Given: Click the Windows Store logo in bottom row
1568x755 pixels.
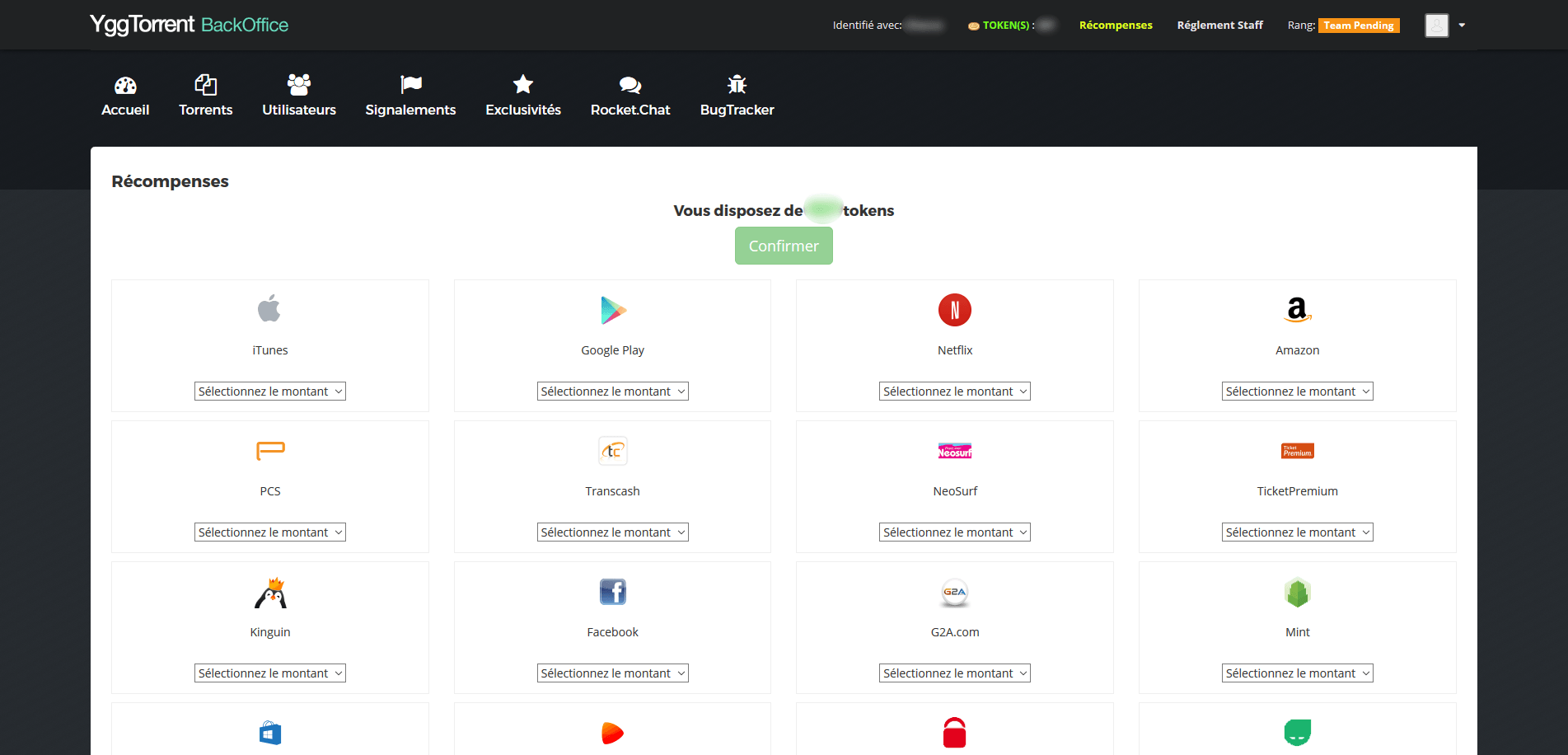Looking at the screenshot, I should pyautogui.click(x=270, y=733).
